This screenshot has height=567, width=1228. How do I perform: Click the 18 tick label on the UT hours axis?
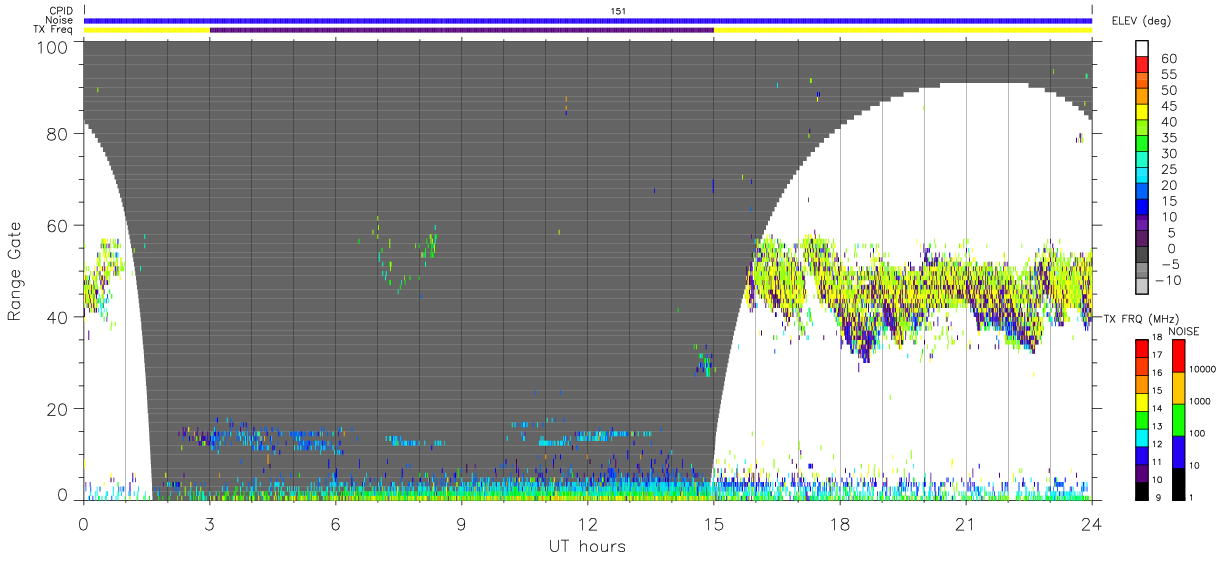pyautogui.click(x=840, y=523)
